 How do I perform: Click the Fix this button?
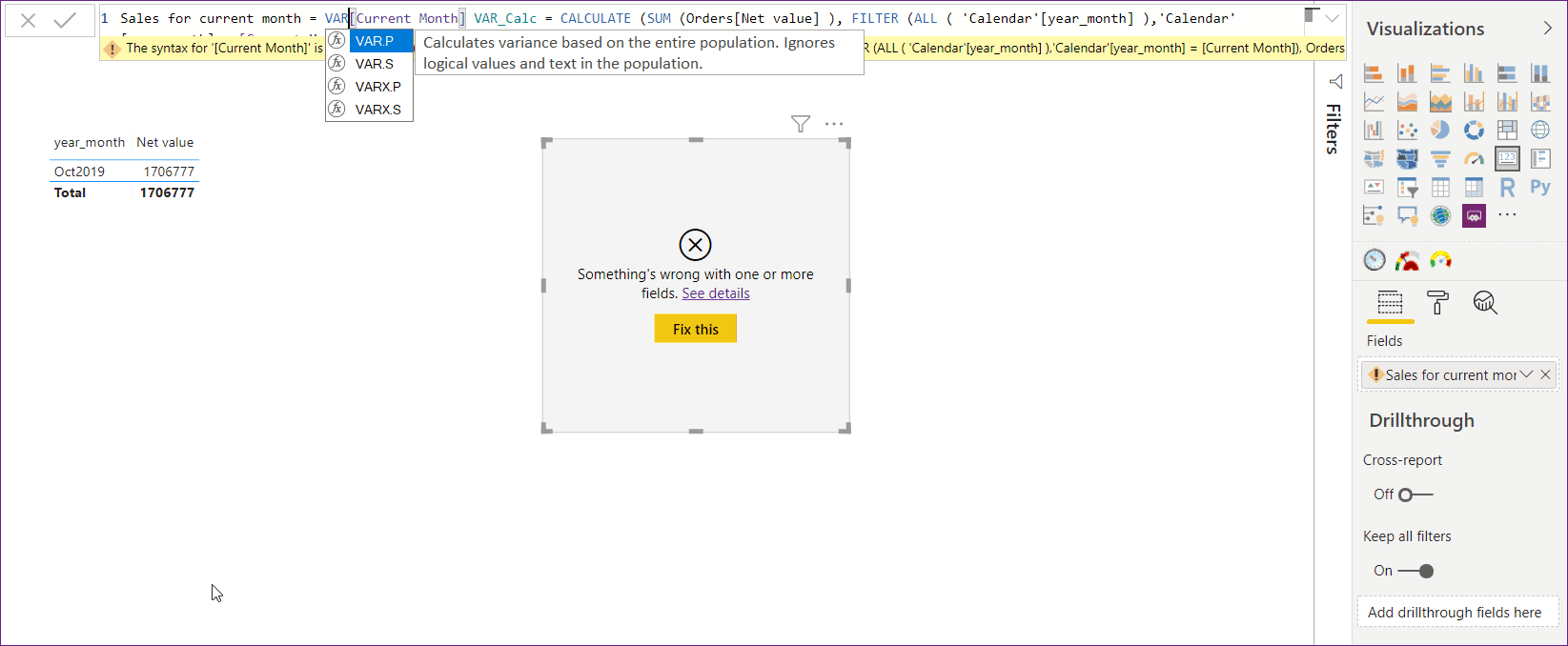[695, 329]
